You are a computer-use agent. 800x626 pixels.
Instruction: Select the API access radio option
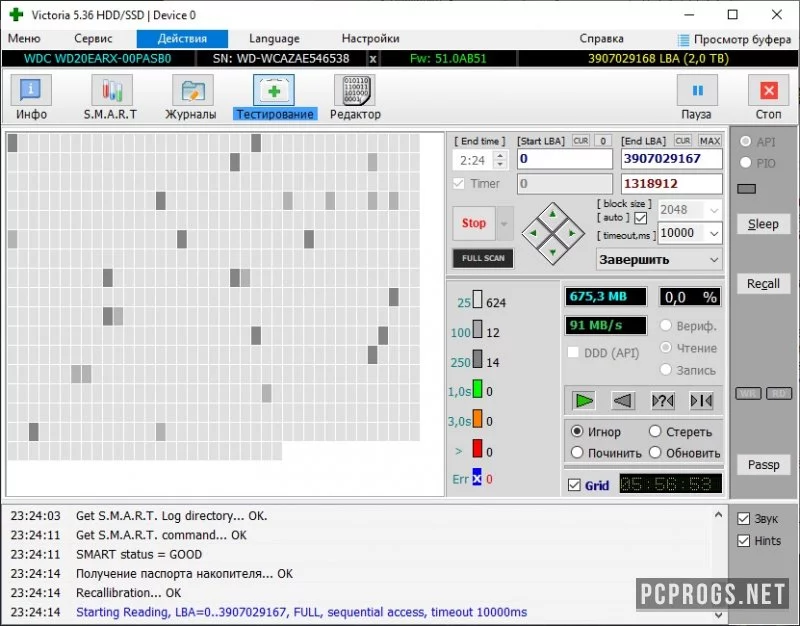coord(745,141)
